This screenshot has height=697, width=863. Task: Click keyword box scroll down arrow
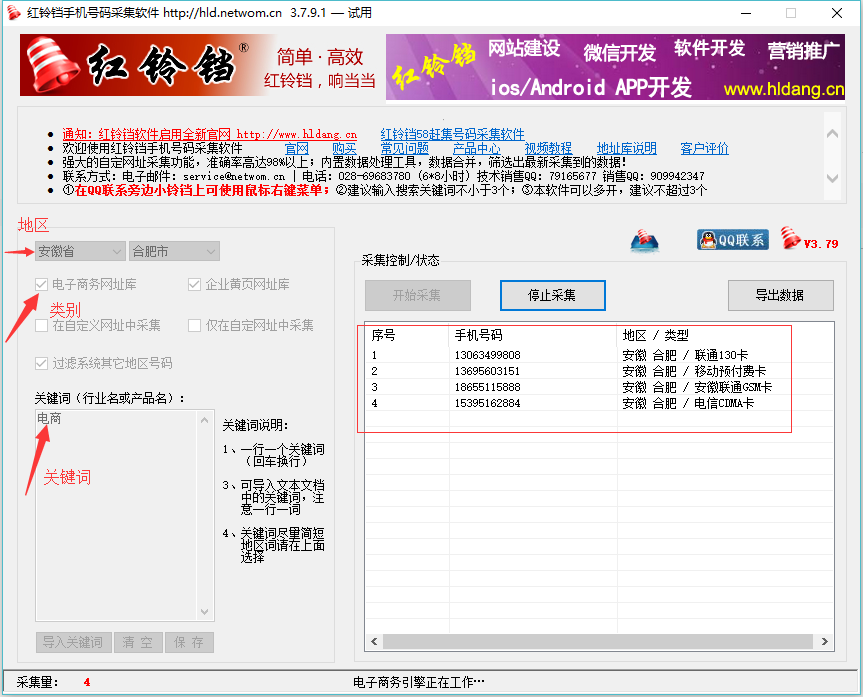point(205,612)
